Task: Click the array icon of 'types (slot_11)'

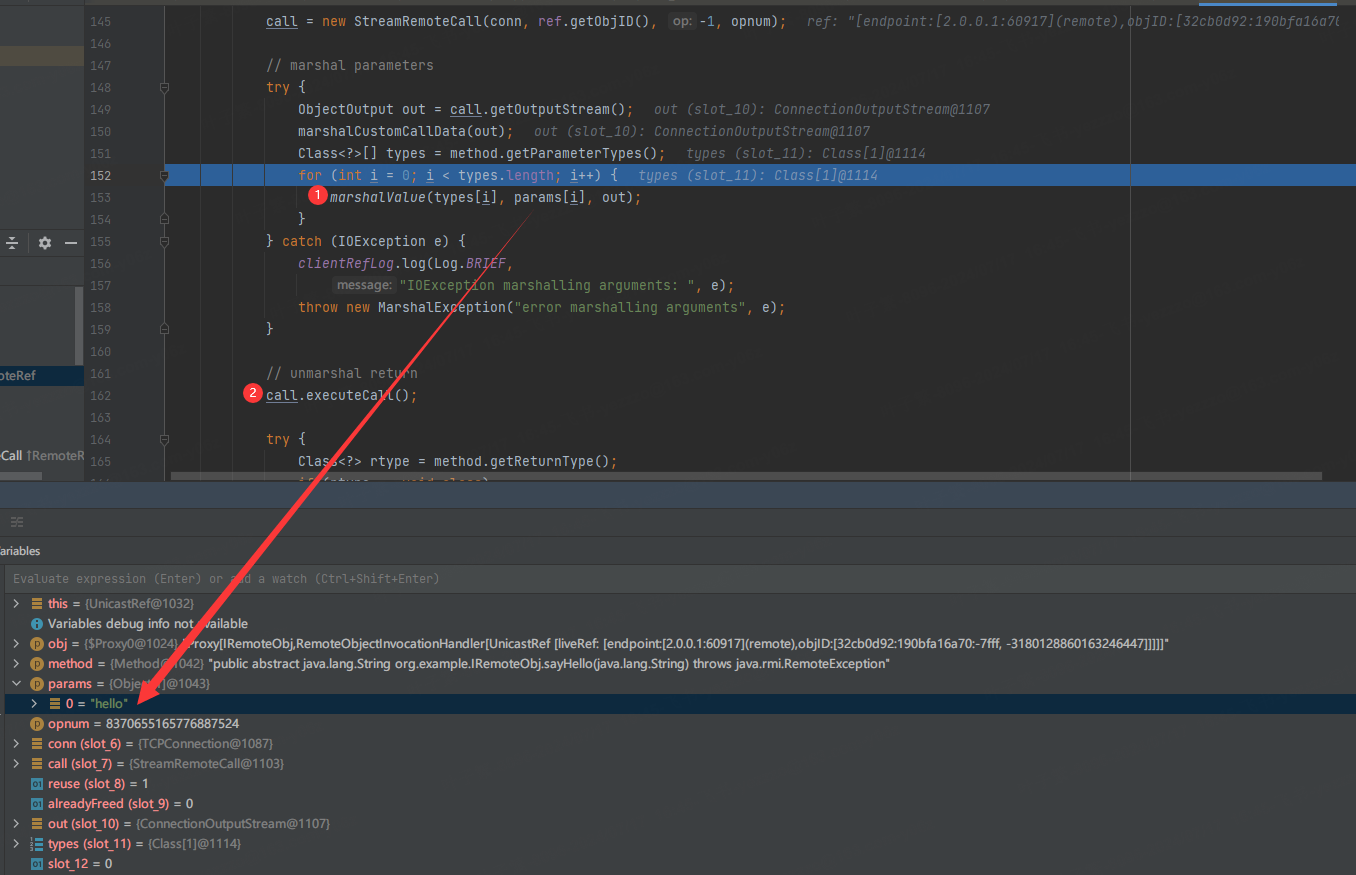Action: point(37,844)
